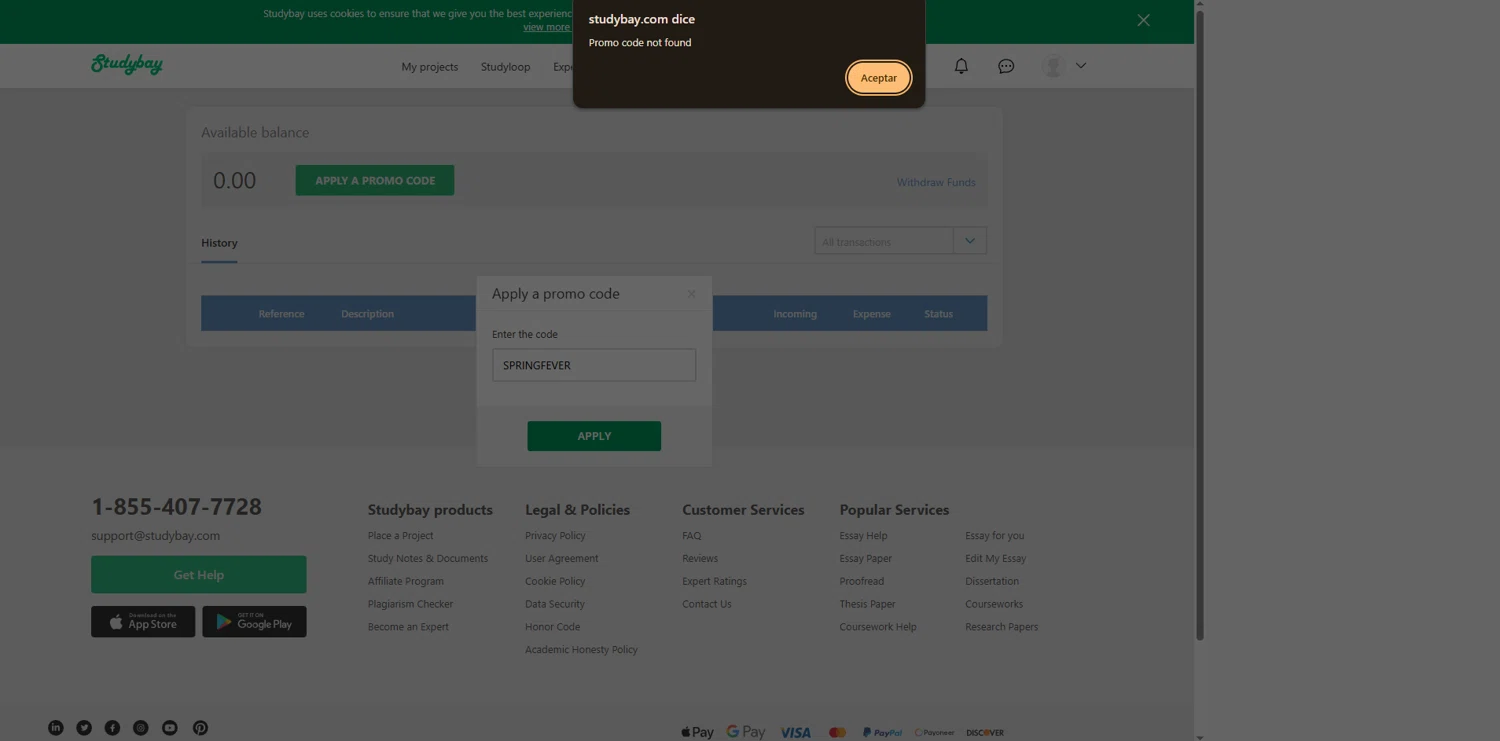Image resolution: width=1500 pixels, height=741 pixels.
Task: Open the chat messages icon
Action: [x=1006, y=66]
